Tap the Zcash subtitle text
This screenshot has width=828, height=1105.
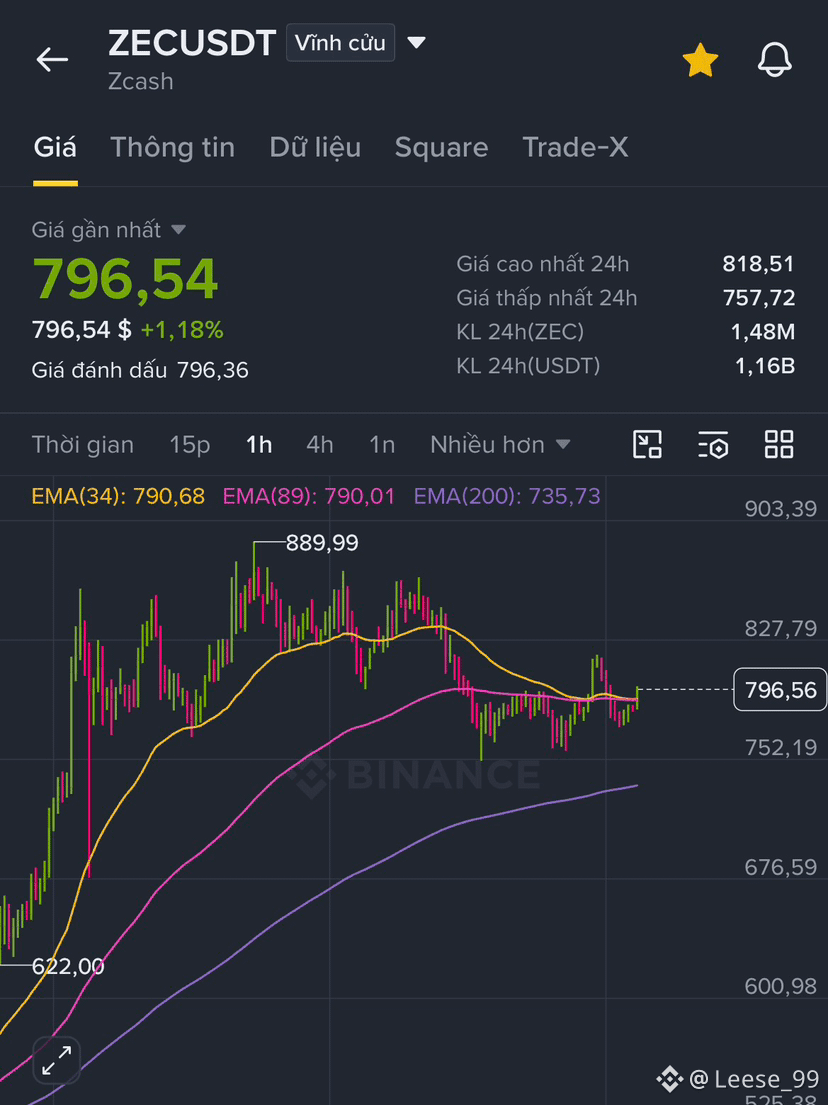(x=141, y=81)
